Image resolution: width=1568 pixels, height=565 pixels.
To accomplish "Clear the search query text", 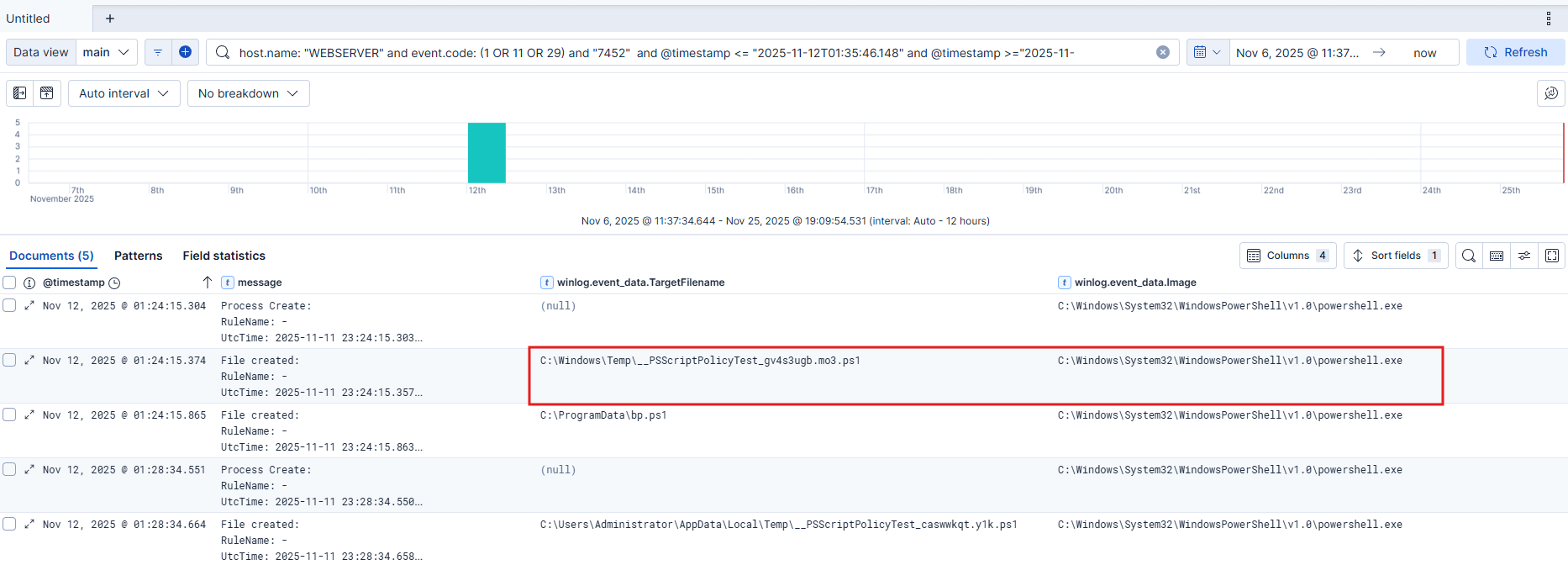I will pos(1163,52).
